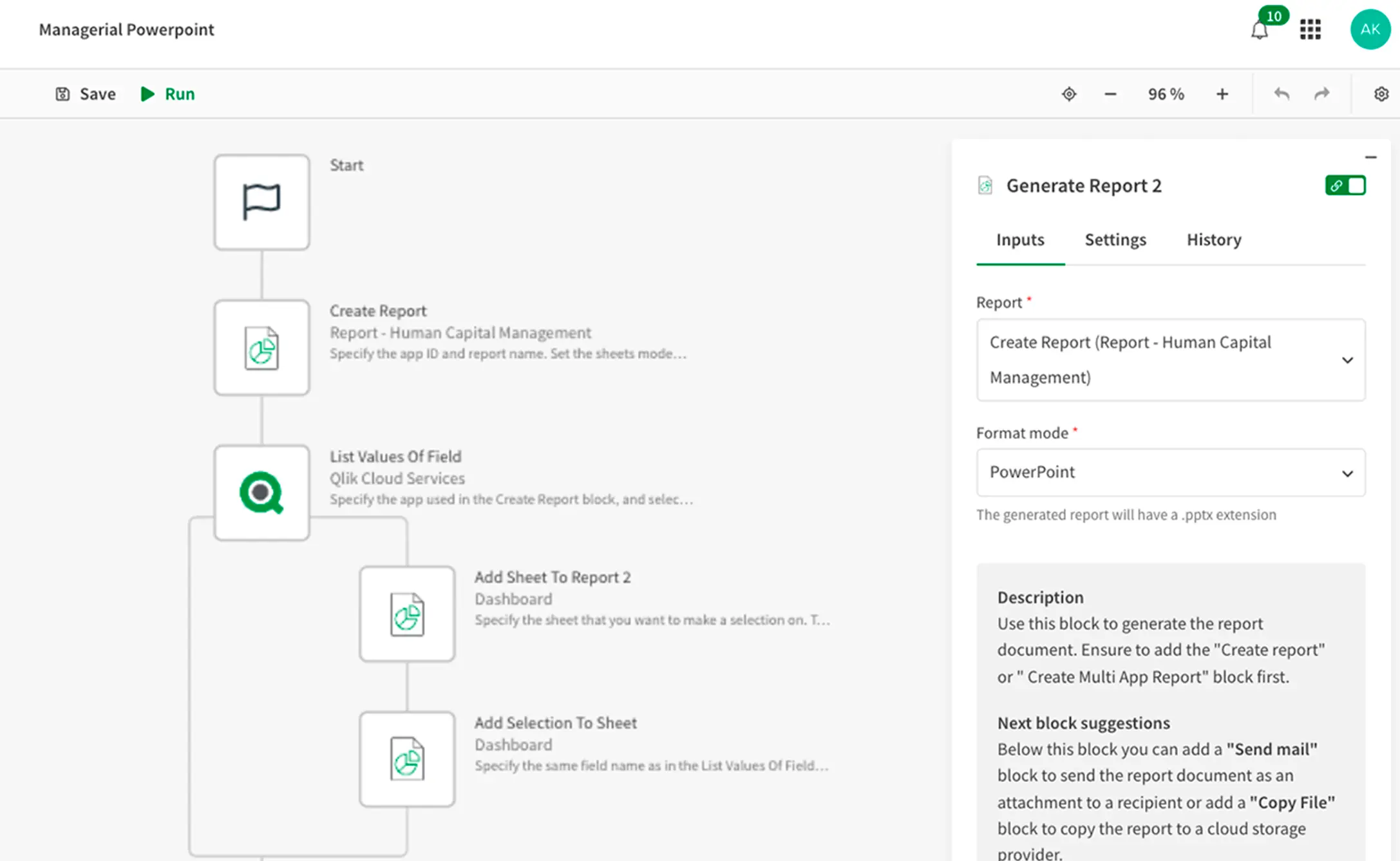Screen dimensions: 1400x861
Task: Switch to the History tab
Action: (x=1213, y=239)
